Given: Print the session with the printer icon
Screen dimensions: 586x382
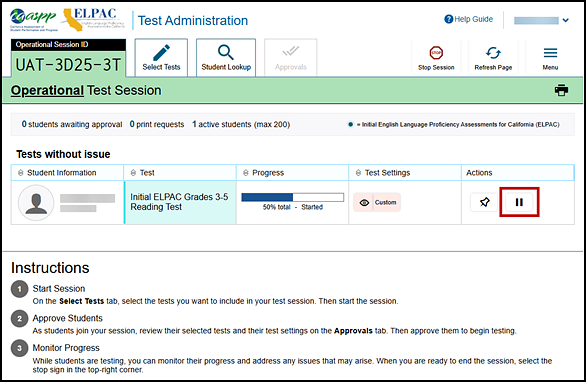Looking at the screenshot, I should [x=561, y=90].
